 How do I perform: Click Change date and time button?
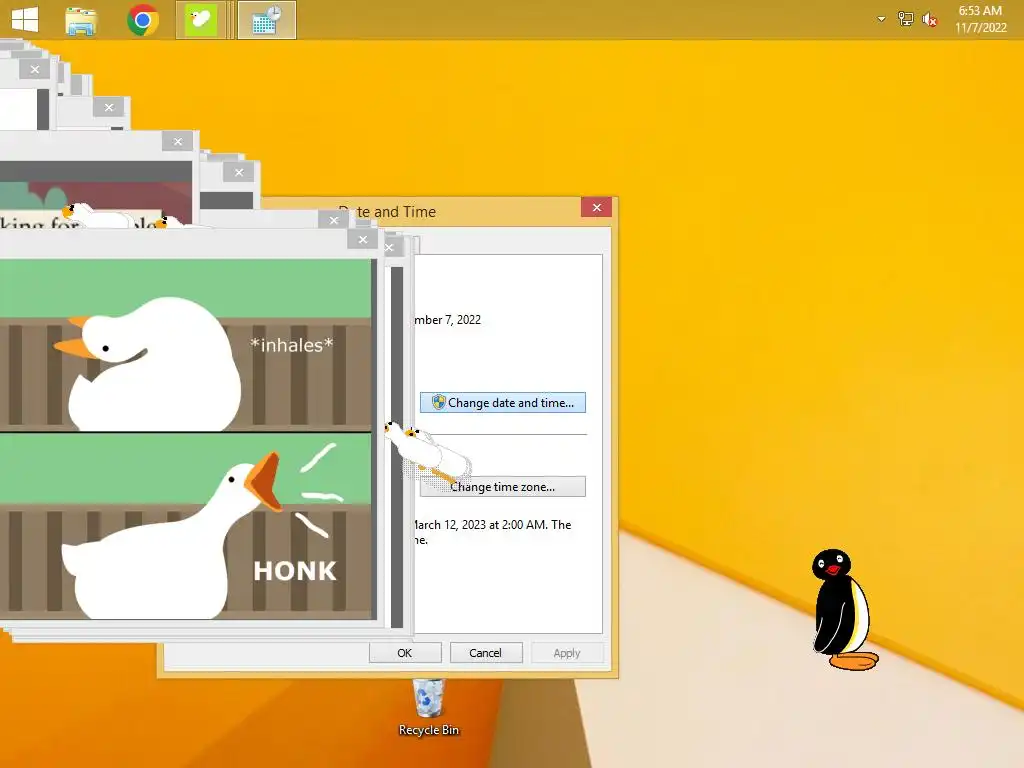coord(502,402)
